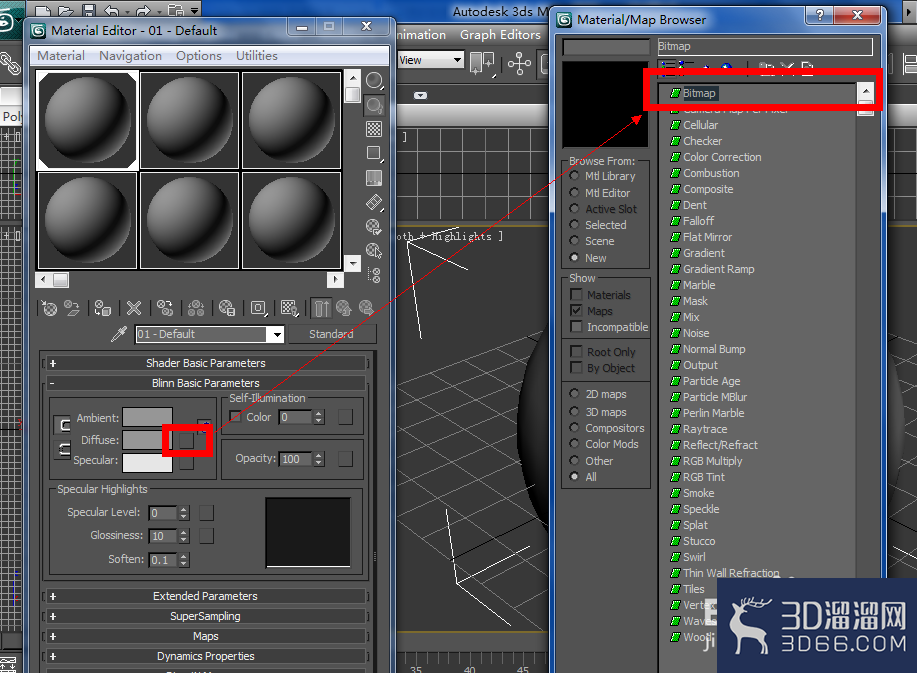Click Assign Material to Selection icon

click(x=103, y=308)
